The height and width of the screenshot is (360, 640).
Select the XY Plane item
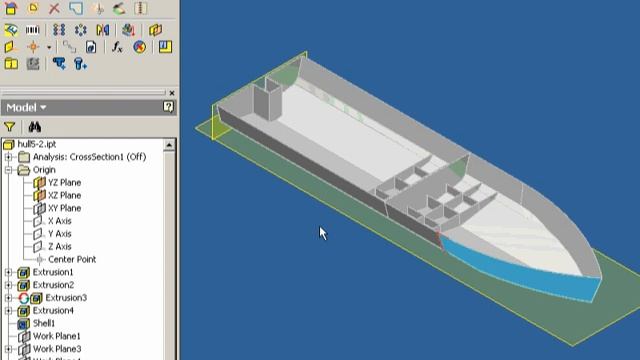[64, 208]
